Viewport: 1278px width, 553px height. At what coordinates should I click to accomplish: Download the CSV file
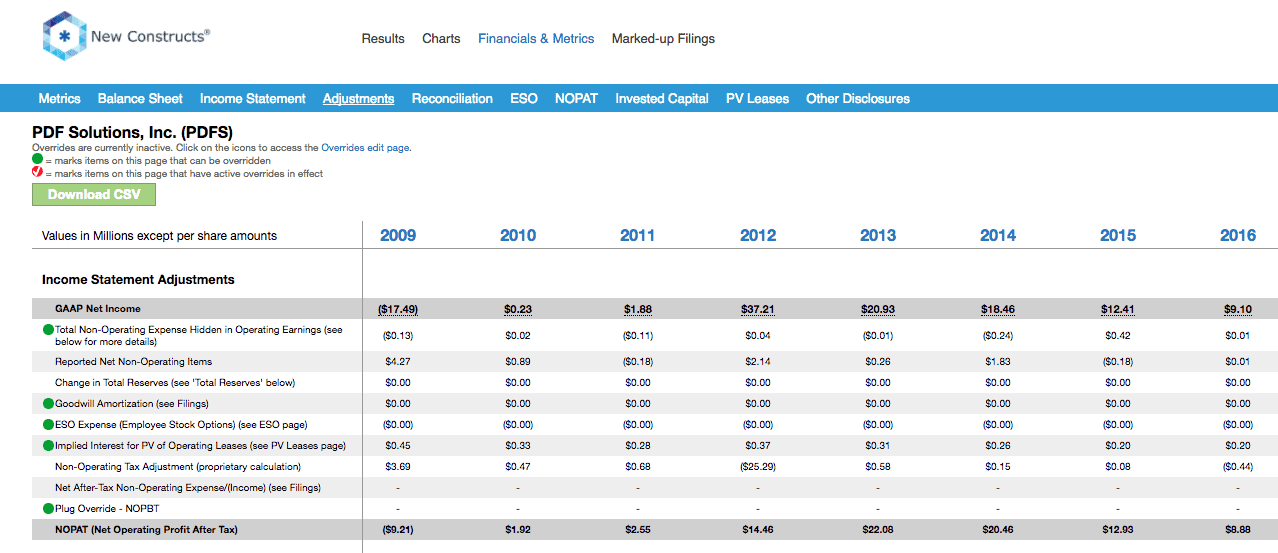click(x=94, y=194)
